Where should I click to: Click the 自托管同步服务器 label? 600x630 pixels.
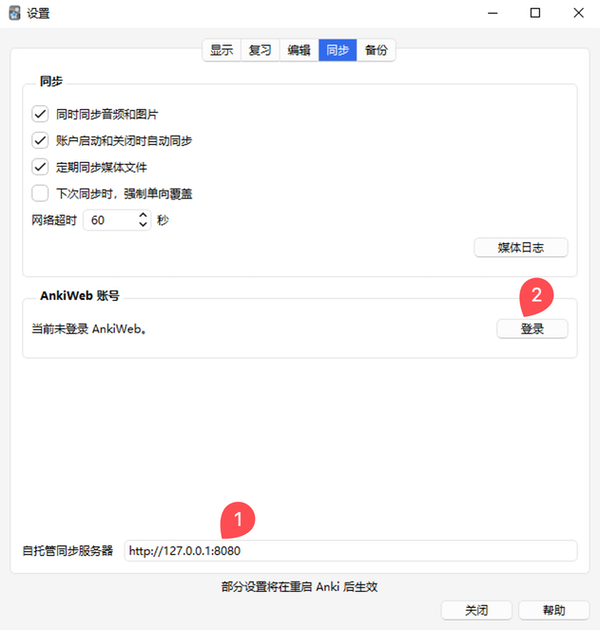68,551
